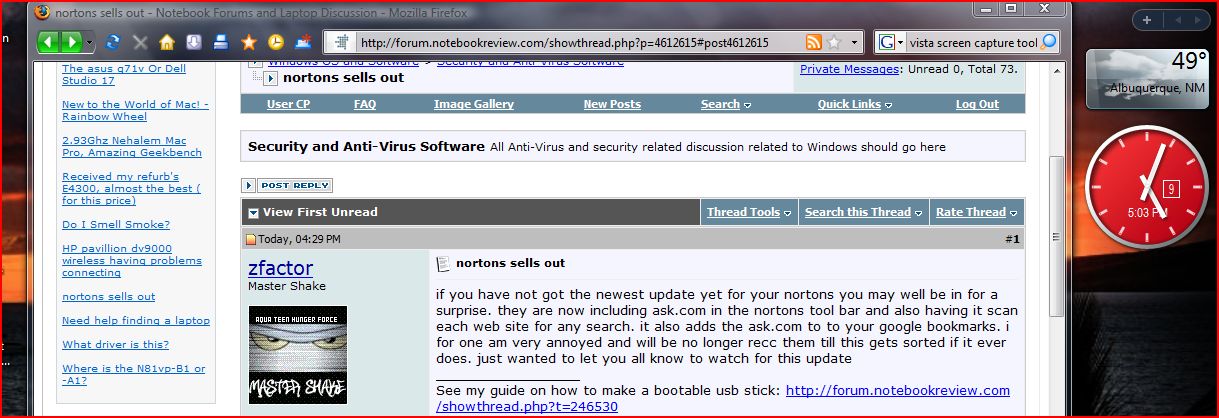Open 'HP pavillion dv9000 wireless having problems' thread

pos(132,260)
